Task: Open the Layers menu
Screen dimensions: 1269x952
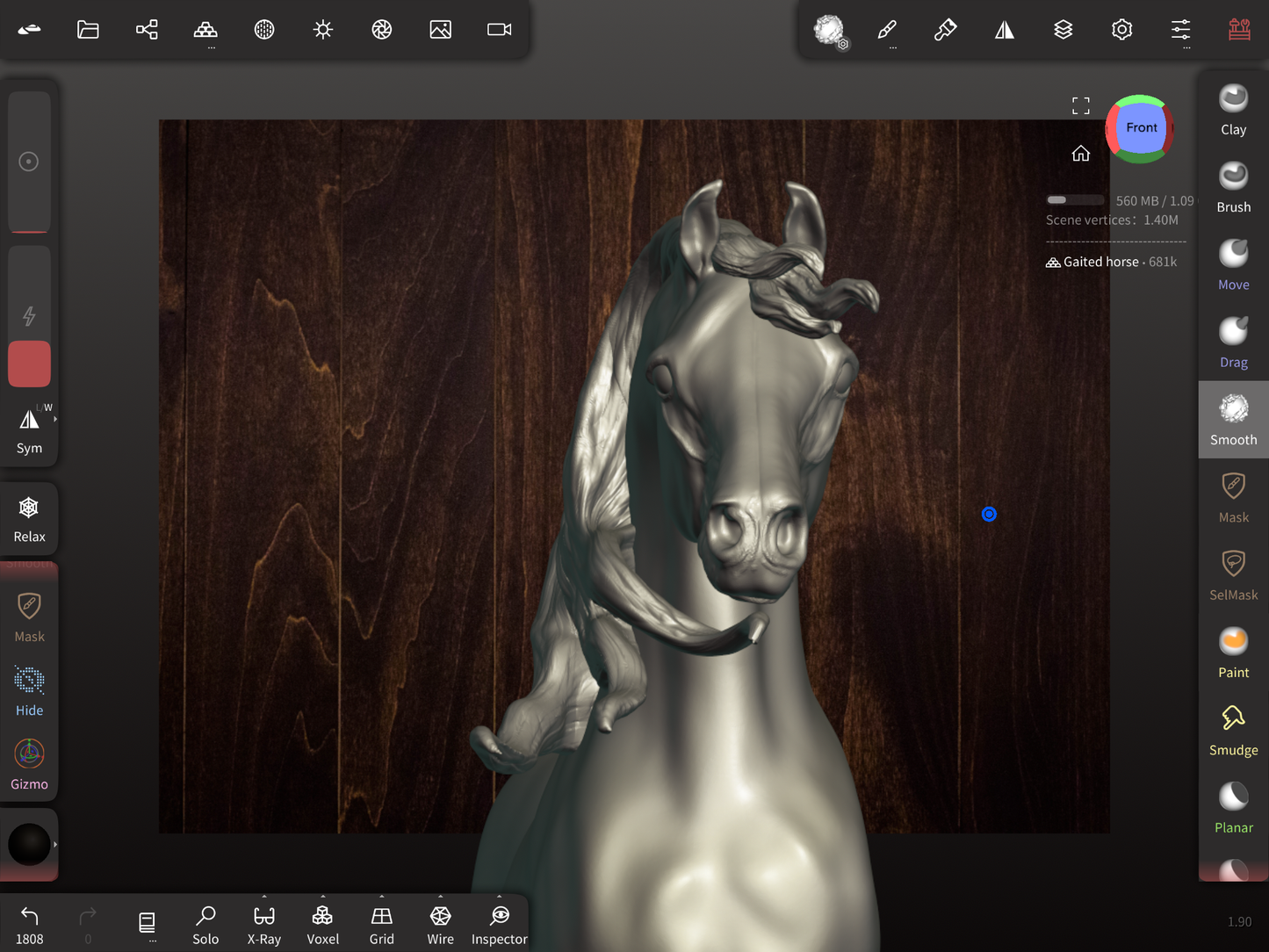Action: tap(1063, 30)
